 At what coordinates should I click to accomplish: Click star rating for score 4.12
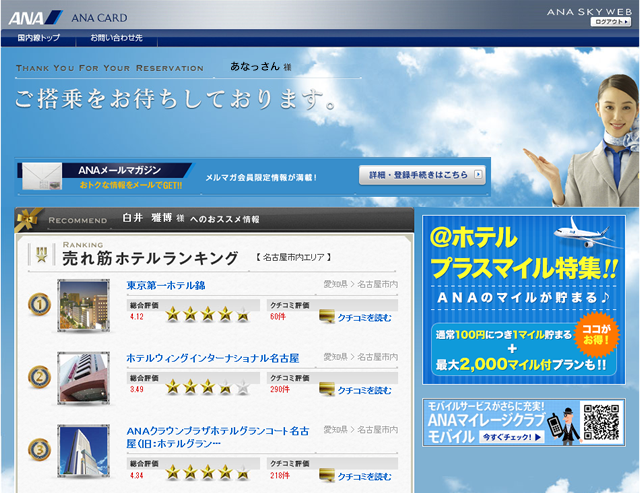click(x=208, y=314)
